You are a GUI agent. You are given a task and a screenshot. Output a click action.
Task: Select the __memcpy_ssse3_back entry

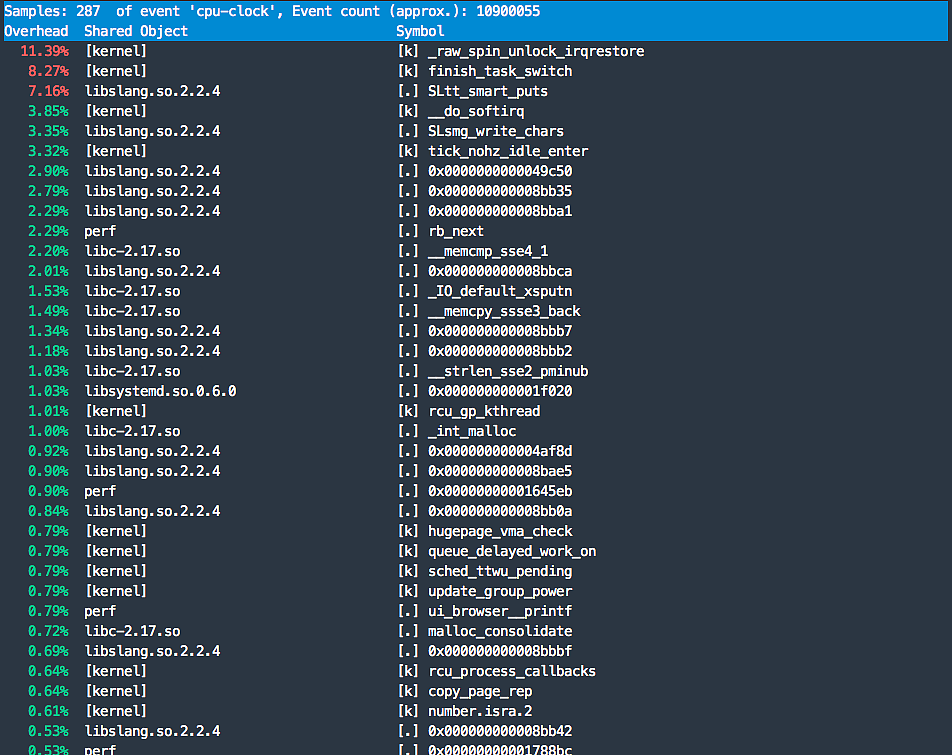(x=504, y=311)
